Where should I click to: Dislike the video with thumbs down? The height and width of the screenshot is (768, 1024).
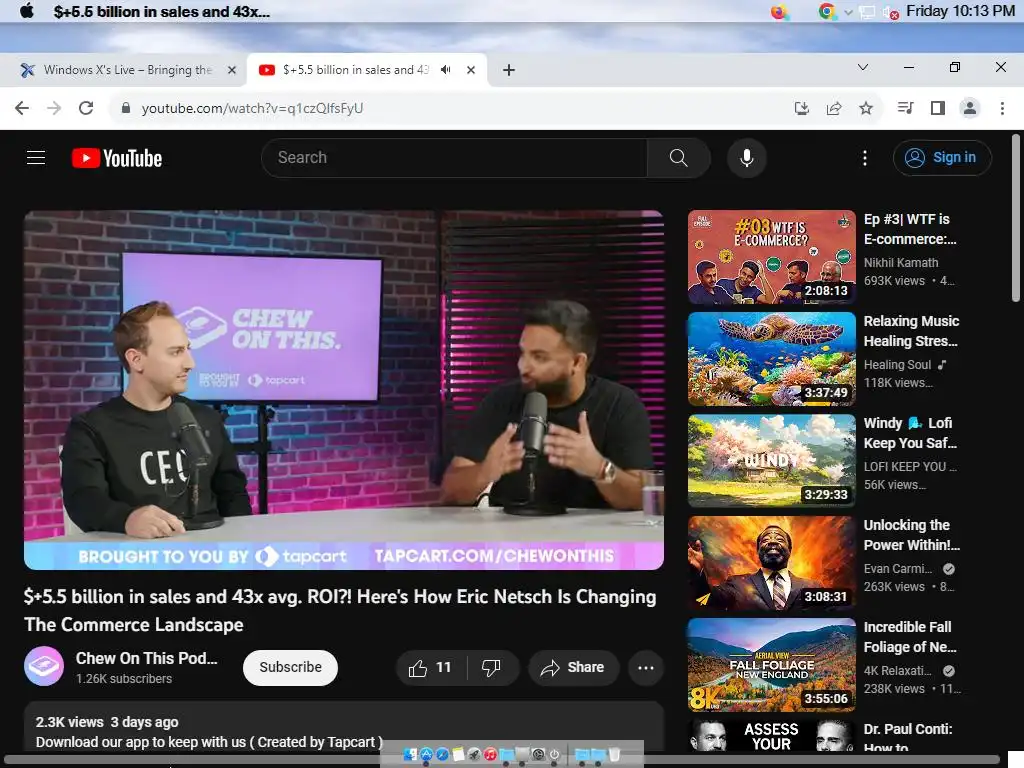491,667
